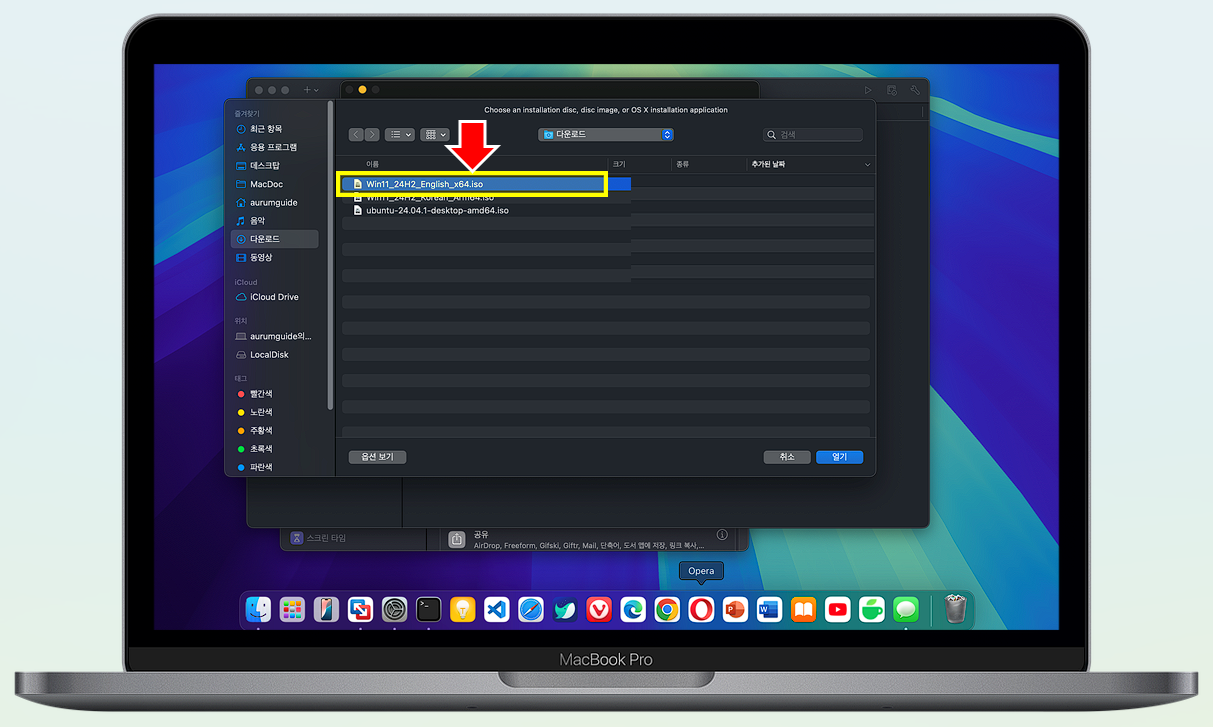Select the Win11_24H2_Korean ISO file
This screenshot has width=1213, height=727.
point(430,197)
